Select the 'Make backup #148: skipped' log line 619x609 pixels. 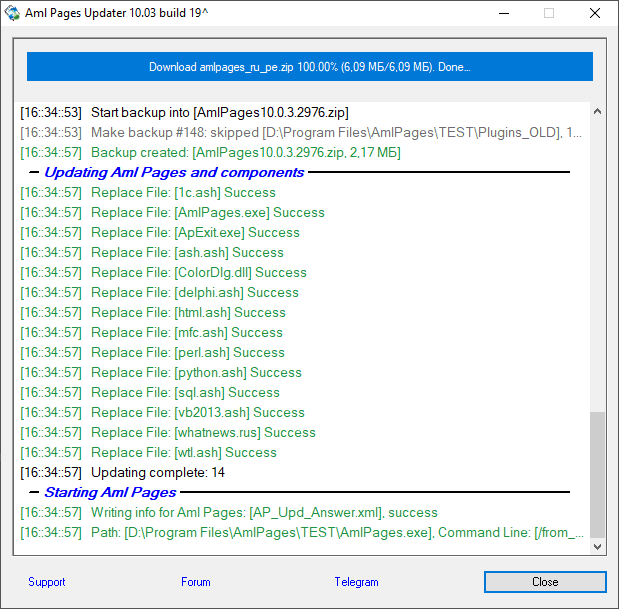click(x=301, y=133)
